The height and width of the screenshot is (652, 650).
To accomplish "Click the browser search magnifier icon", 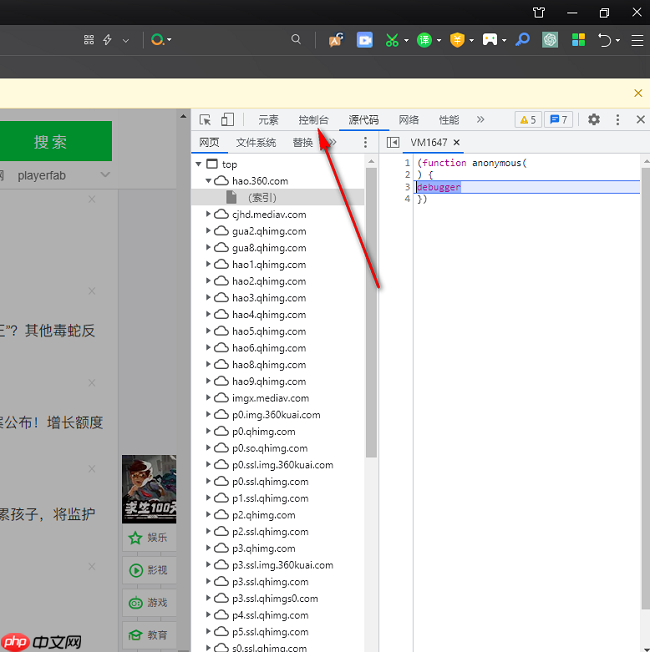I will coord(296,40).
